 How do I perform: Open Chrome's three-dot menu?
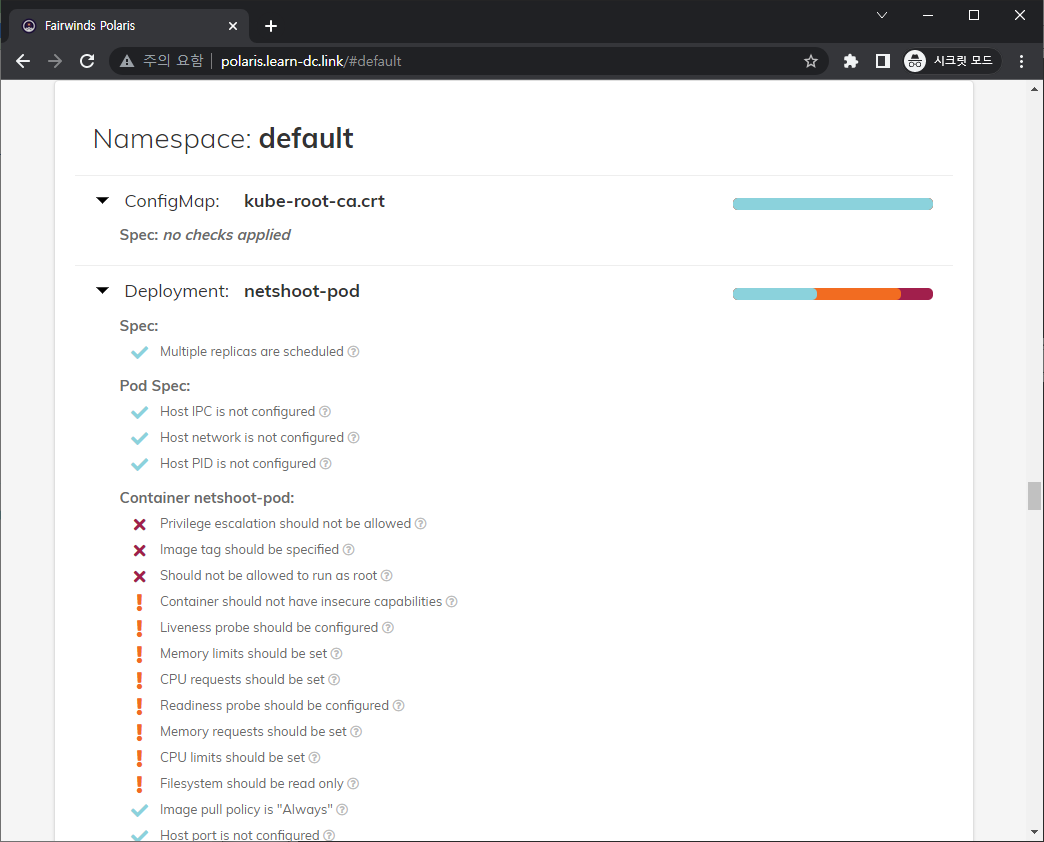coord(1021,61)
